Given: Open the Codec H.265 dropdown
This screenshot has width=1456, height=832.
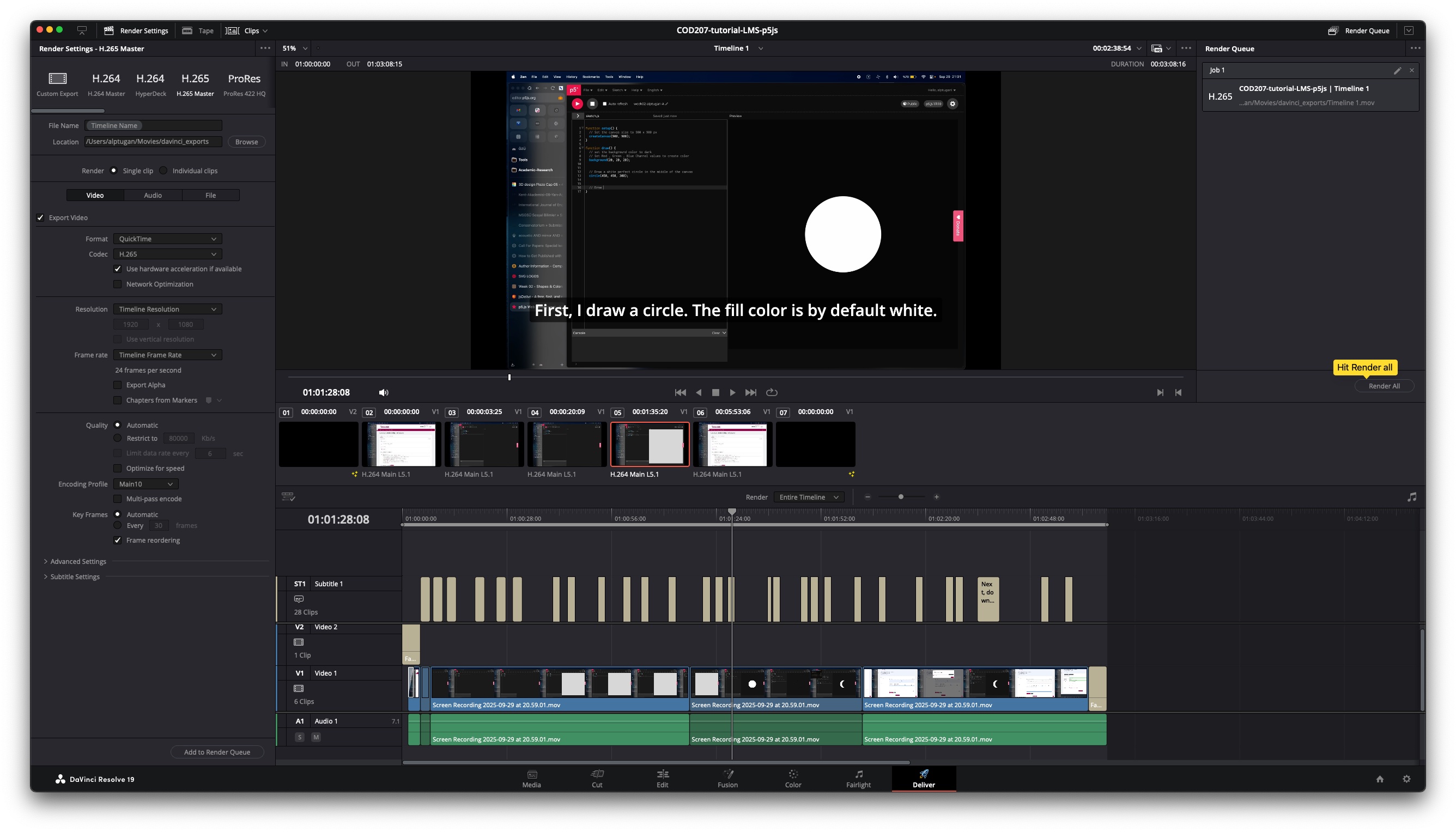Looking at the screenshot, I should point(167,254).
